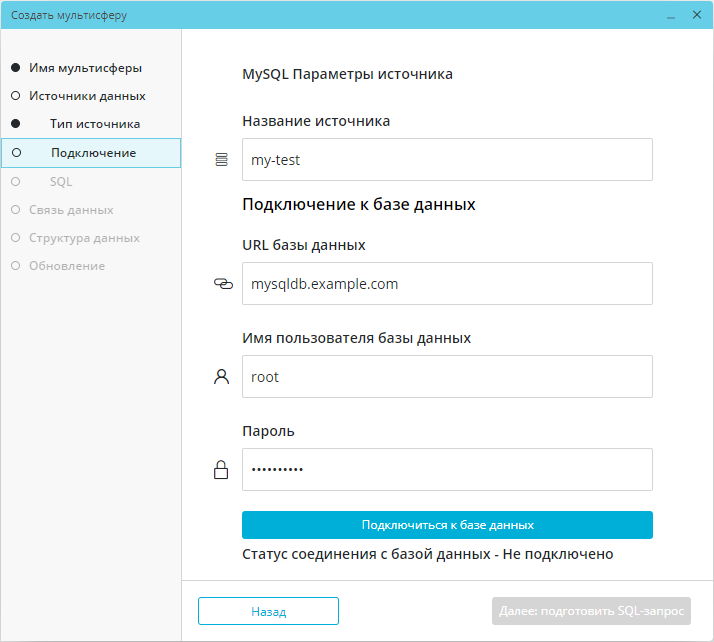Focus the URL базы данных input field
The height and width of the screenshot is (642, 714).
pyautogui.click(x=447, y=283)
